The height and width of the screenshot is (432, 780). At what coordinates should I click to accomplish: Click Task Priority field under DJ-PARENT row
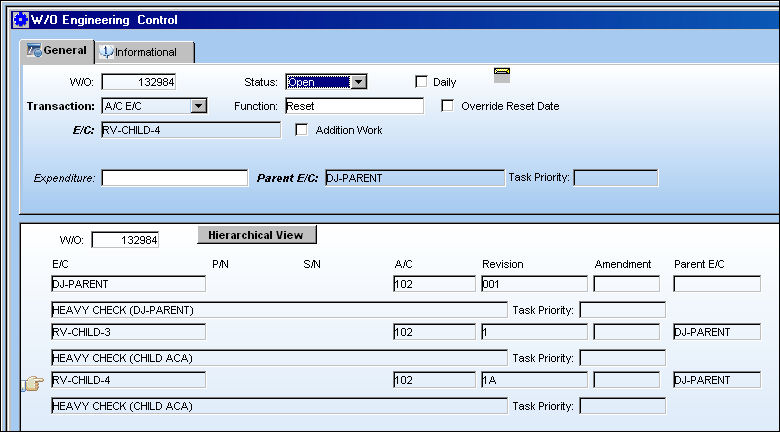(x=623, y=310)
